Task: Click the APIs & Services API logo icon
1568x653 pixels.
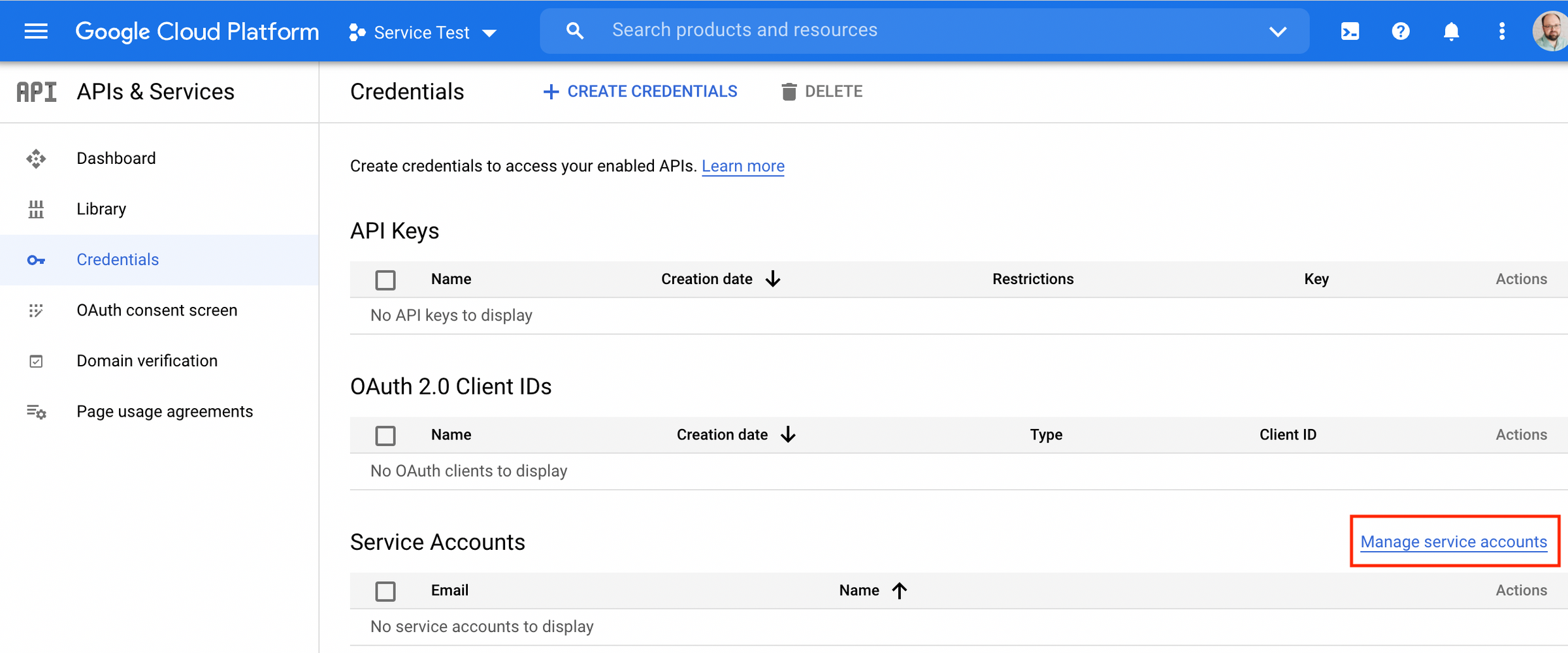Action: [36, 91]
